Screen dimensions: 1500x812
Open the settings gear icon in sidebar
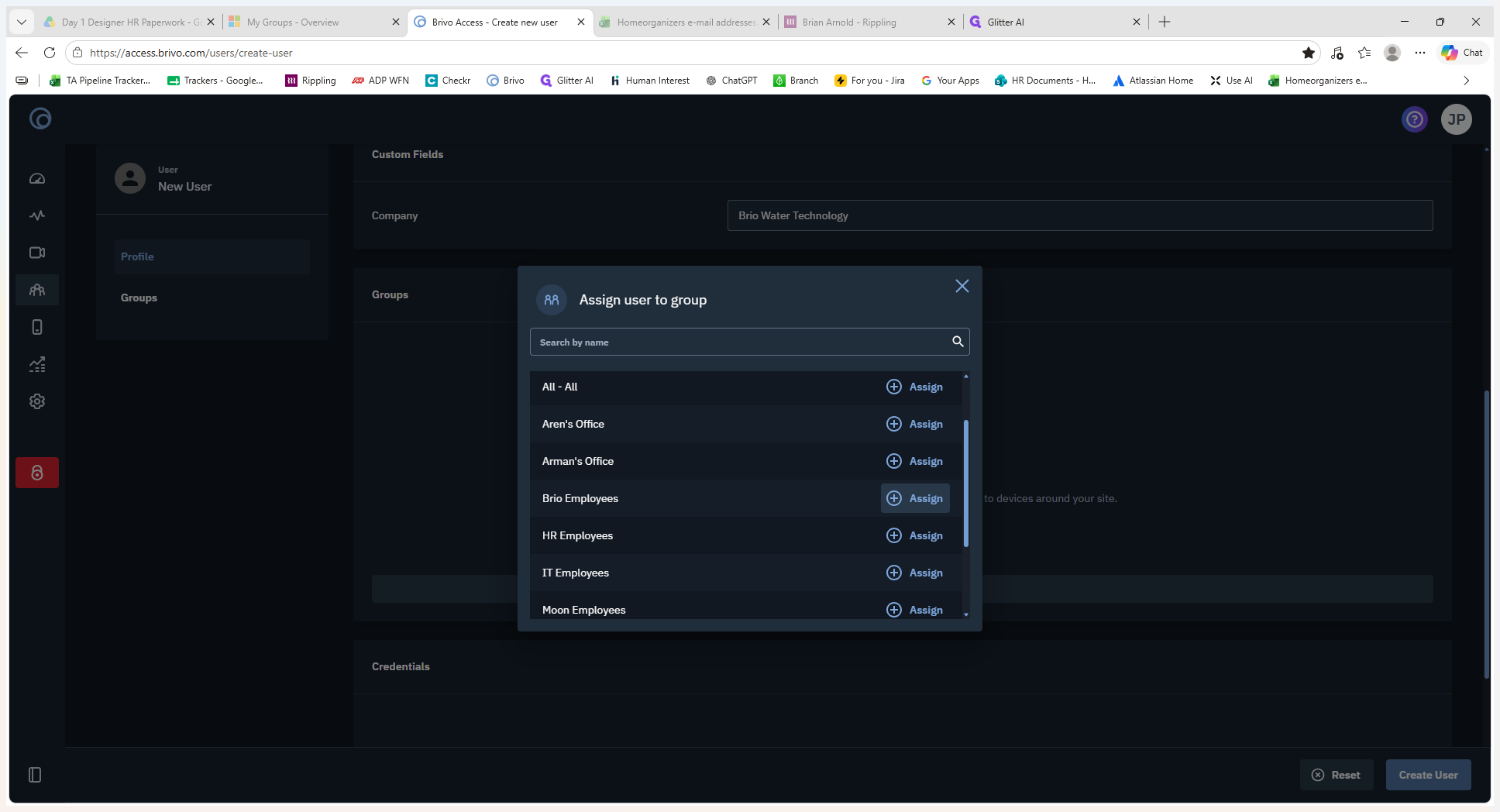(x=37, y=401)
